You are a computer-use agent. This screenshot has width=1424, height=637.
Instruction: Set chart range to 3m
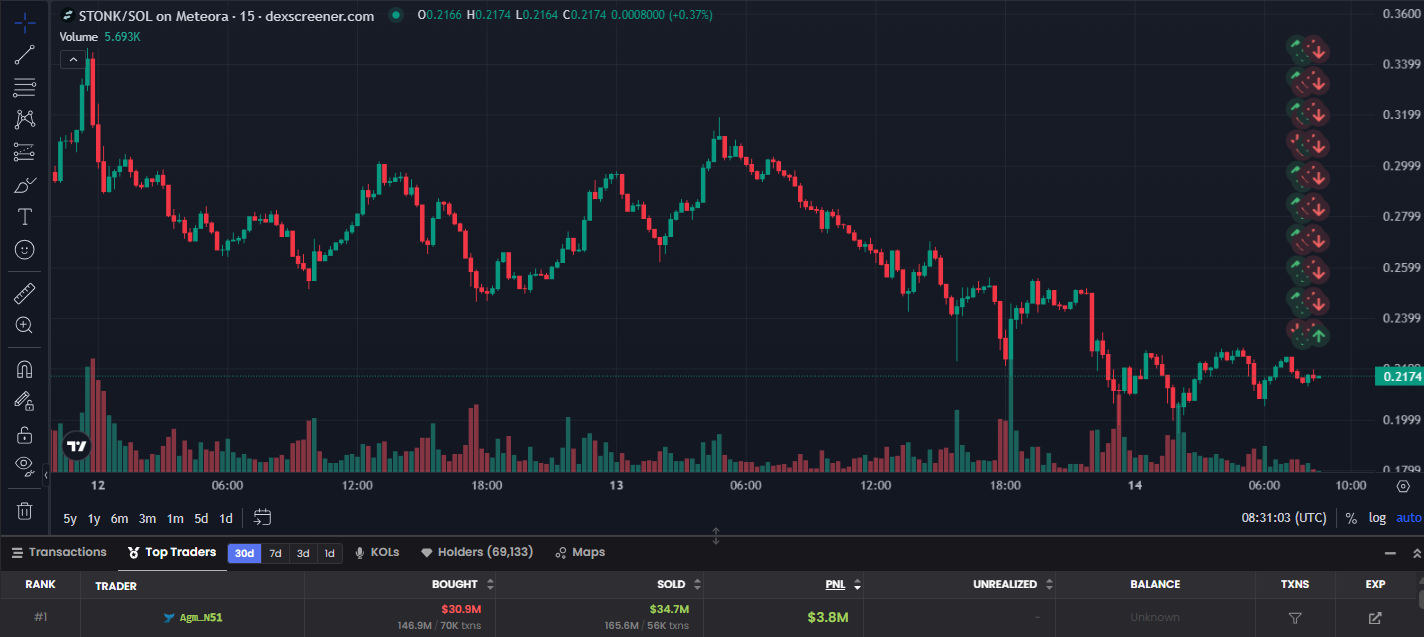tap(147, 518)
